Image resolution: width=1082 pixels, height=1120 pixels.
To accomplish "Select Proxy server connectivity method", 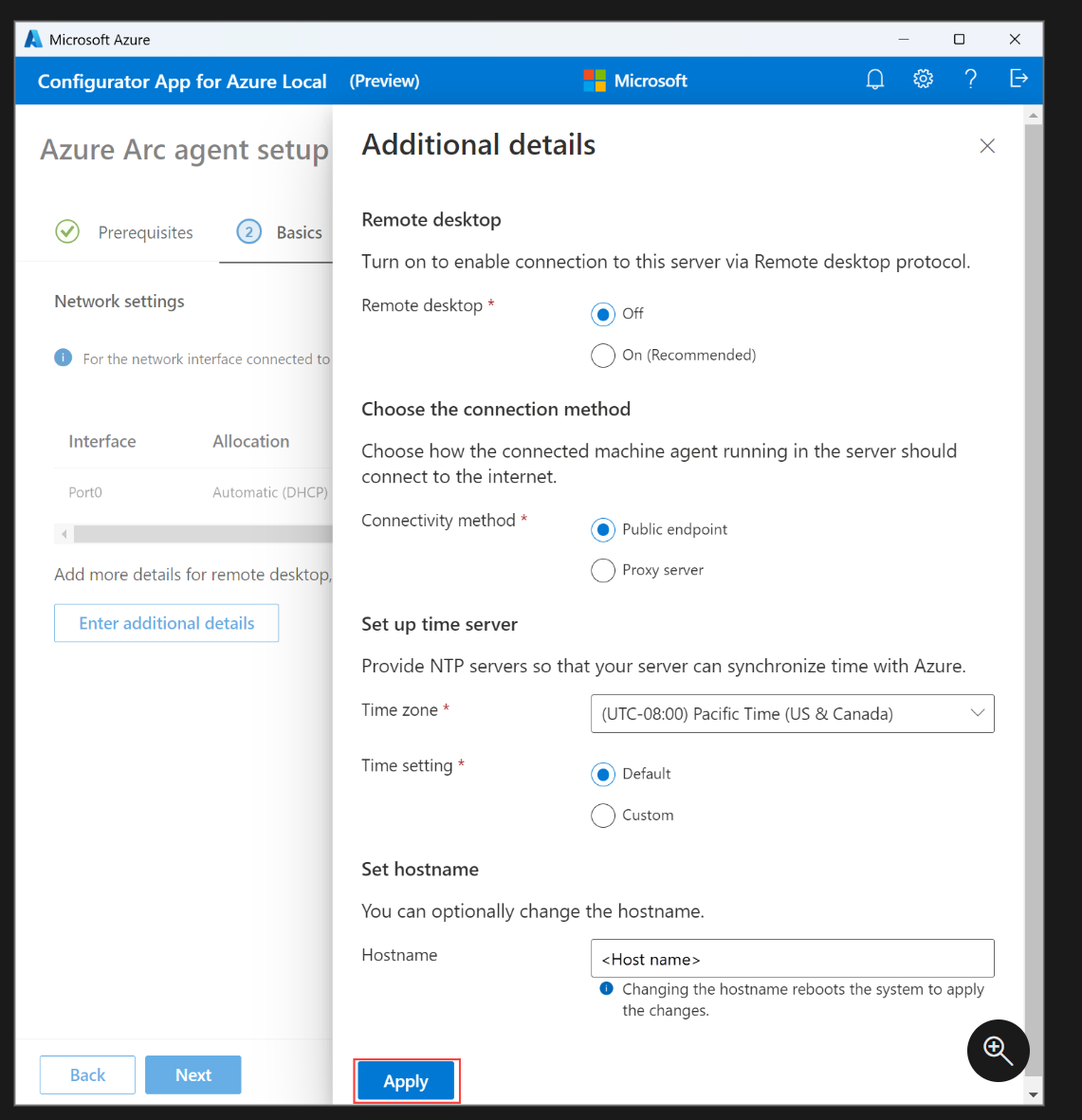I will pos(603,570).
